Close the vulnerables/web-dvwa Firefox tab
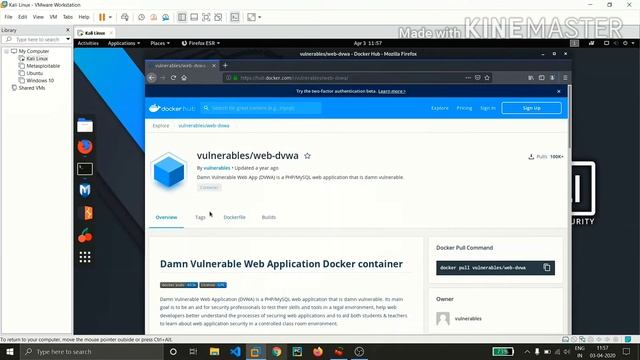This screenshot has height=360, width=640. click(x=214, y=66)
